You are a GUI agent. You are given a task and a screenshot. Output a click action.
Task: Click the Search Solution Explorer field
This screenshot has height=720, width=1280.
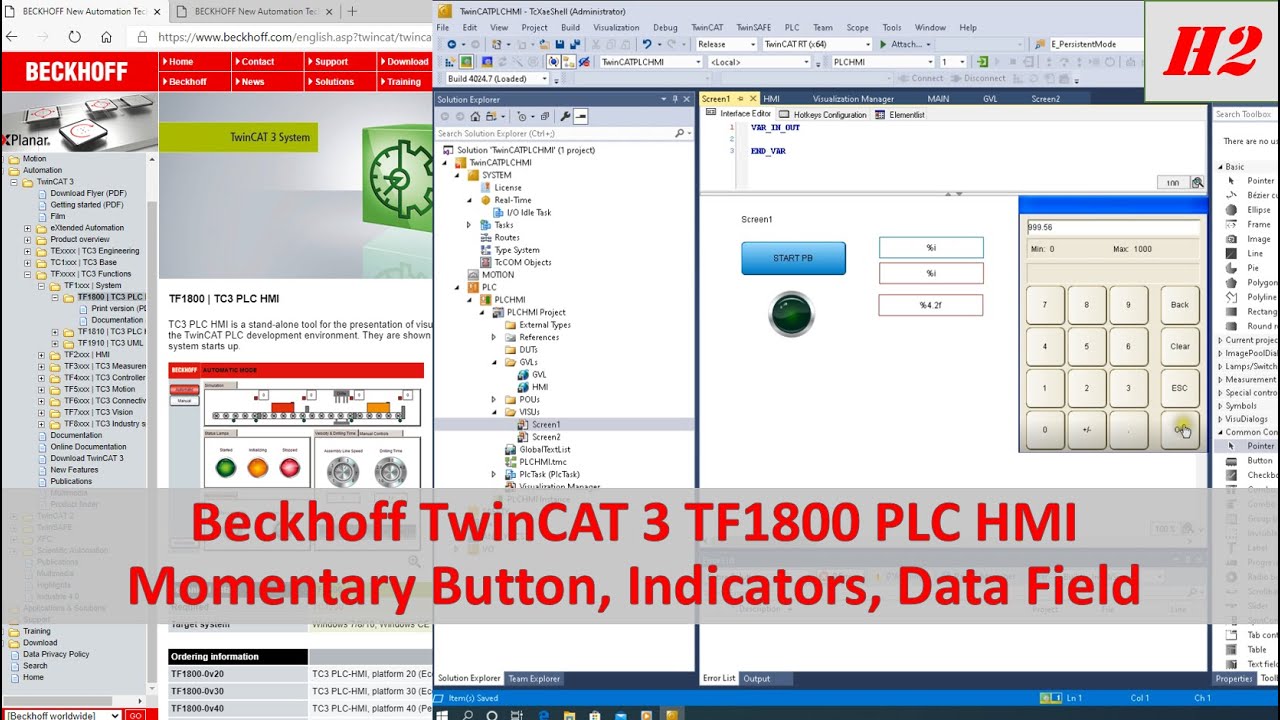point(554,133)
